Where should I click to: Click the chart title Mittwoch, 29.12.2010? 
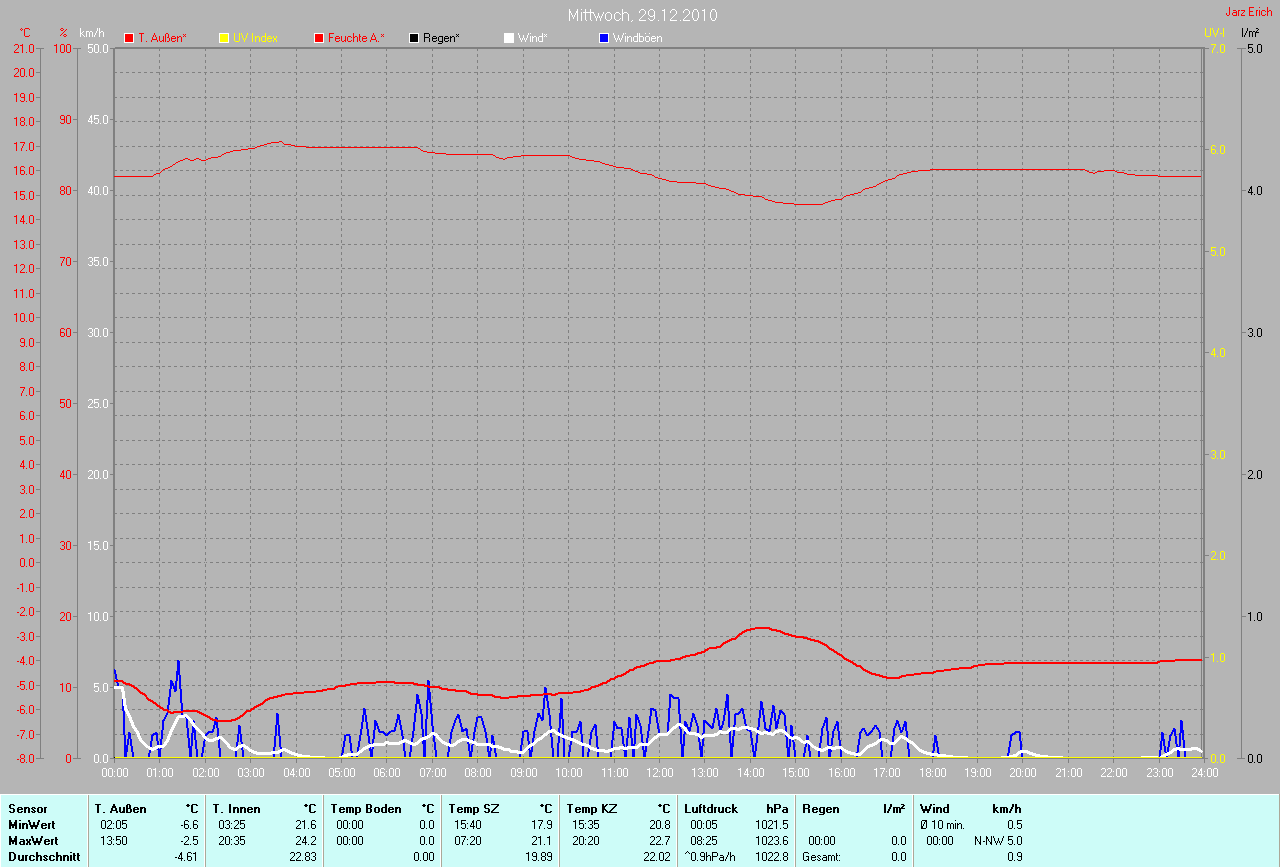click(x=642, y=15)
